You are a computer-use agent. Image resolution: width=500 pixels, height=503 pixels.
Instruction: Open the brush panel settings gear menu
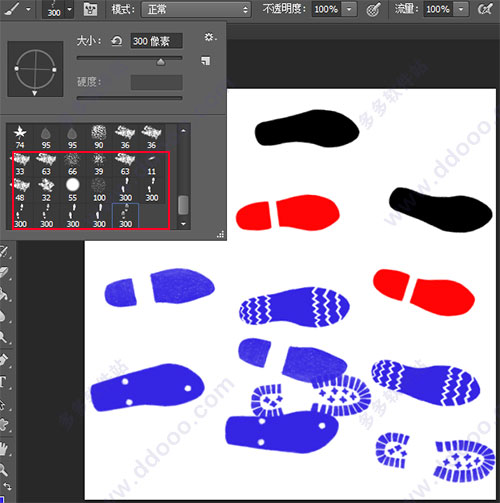point(210,37)
